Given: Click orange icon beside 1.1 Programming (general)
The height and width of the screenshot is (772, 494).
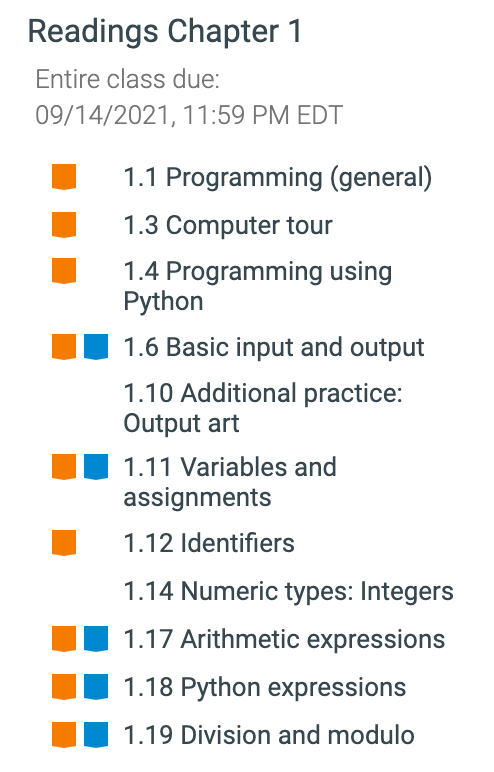Looking at the screenshot, I should point(64,177).
